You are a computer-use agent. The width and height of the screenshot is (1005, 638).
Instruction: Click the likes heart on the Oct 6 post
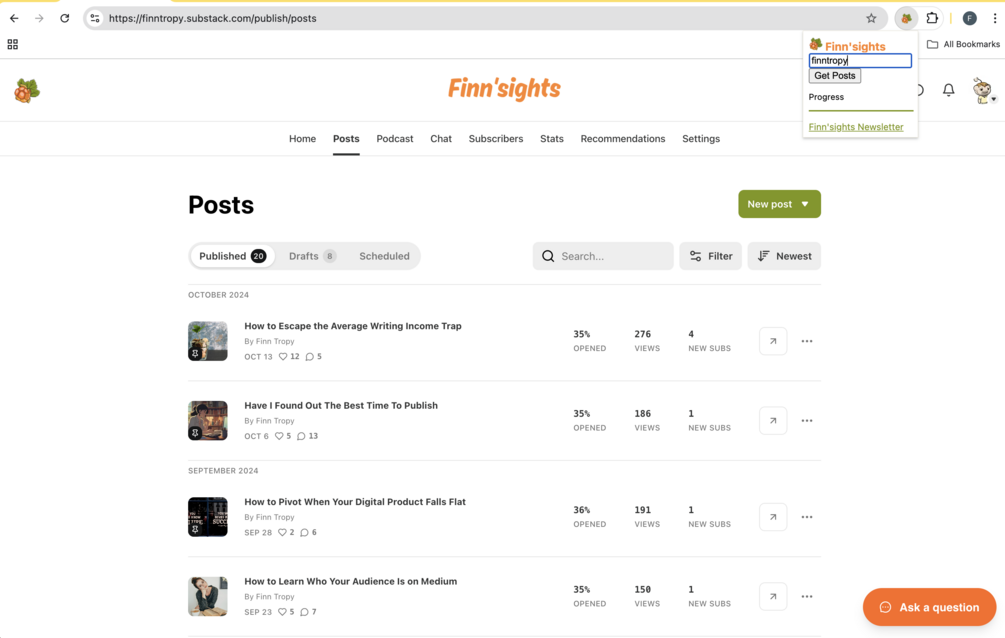(279, 436)
